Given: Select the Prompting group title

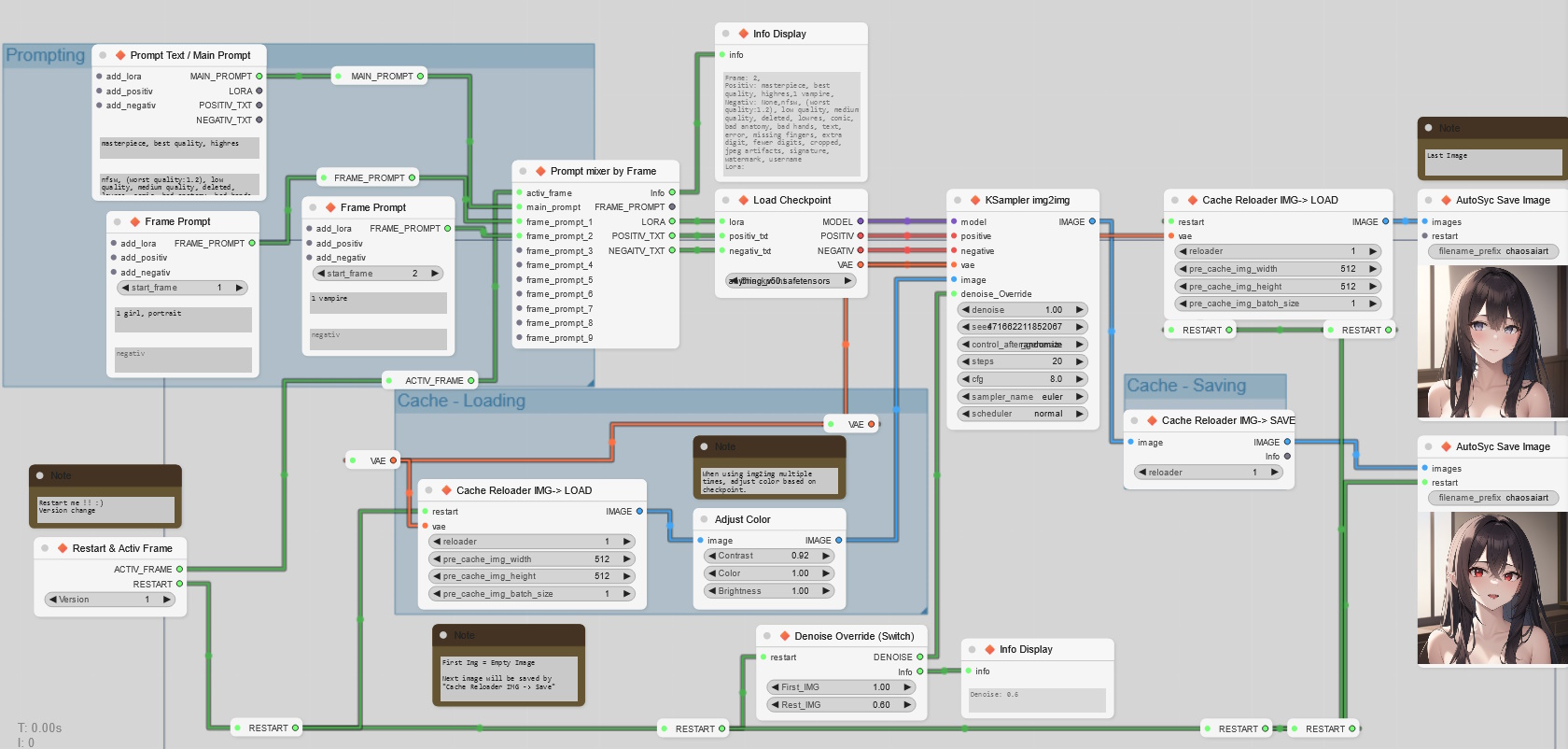Looking at the screenshot, I should pos(45,55).
